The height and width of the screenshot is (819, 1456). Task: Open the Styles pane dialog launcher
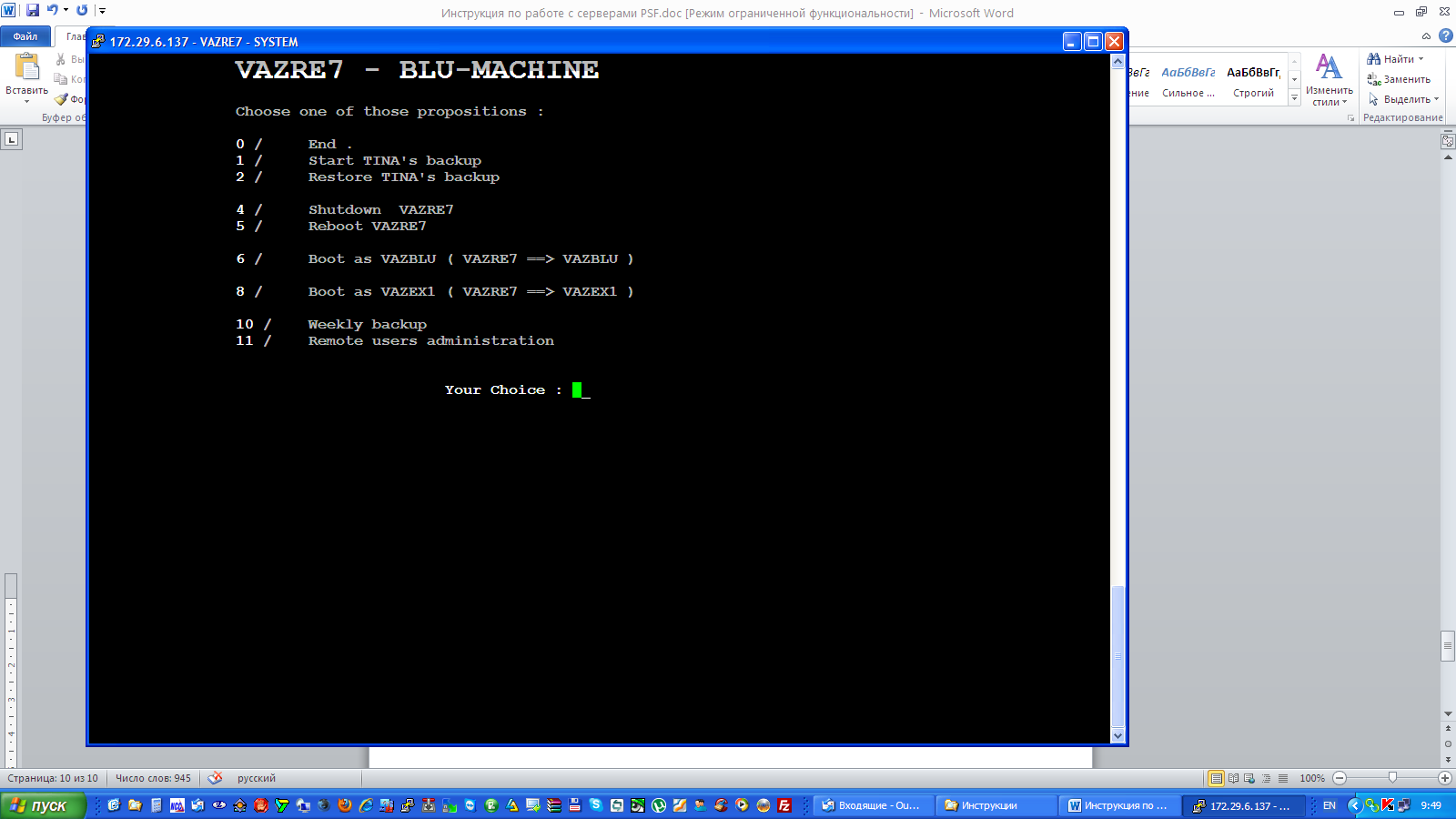pos(1351,118)
